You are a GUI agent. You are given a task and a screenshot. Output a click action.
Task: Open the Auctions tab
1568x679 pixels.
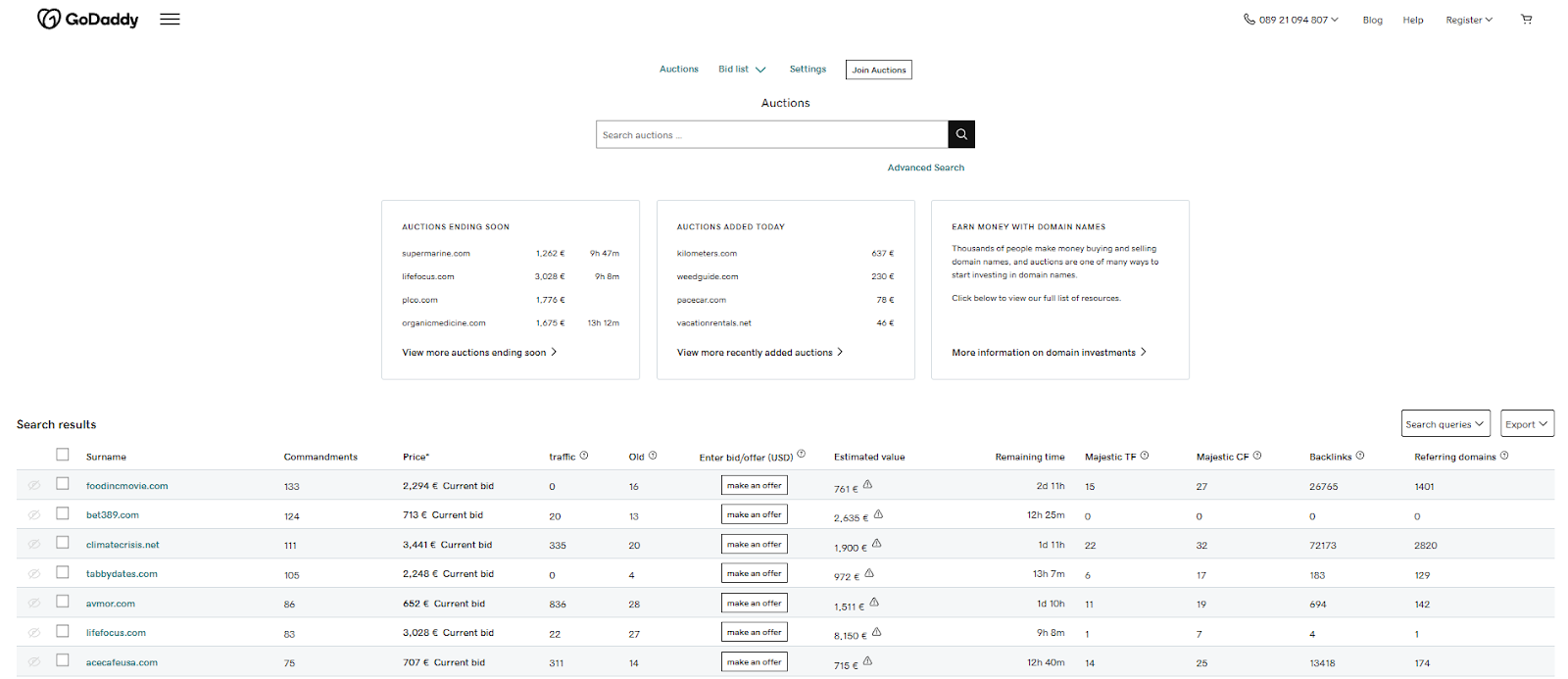678,70
